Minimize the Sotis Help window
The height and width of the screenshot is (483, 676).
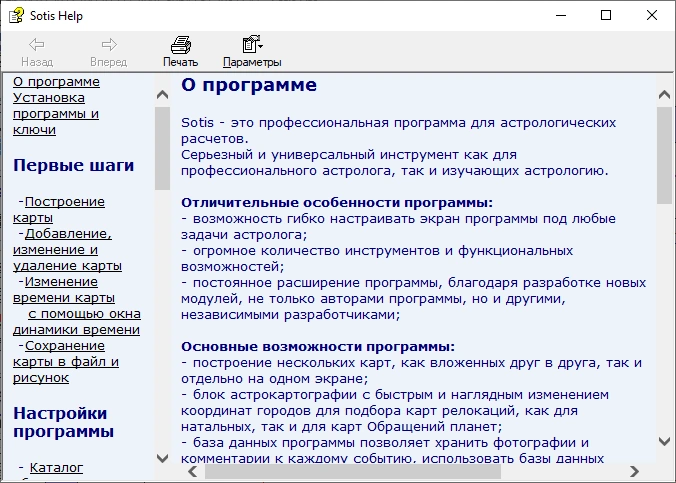click(x=561, y=16)
